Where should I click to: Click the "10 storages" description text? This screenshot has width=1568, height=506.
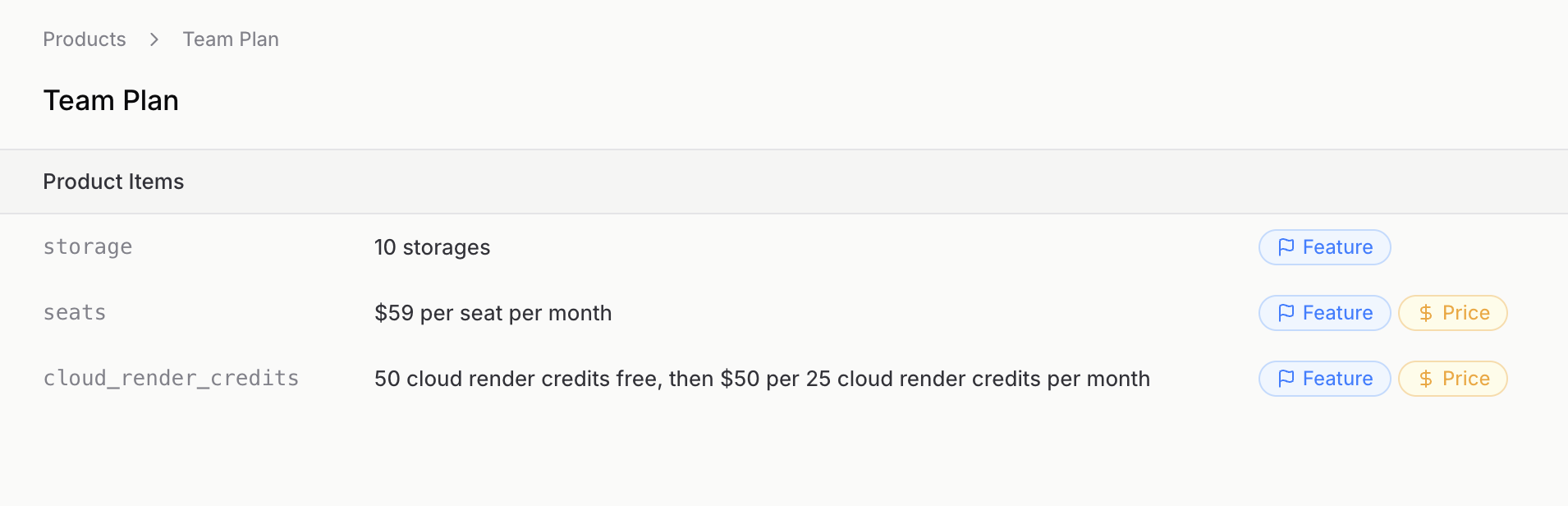[x=432, y=247]
